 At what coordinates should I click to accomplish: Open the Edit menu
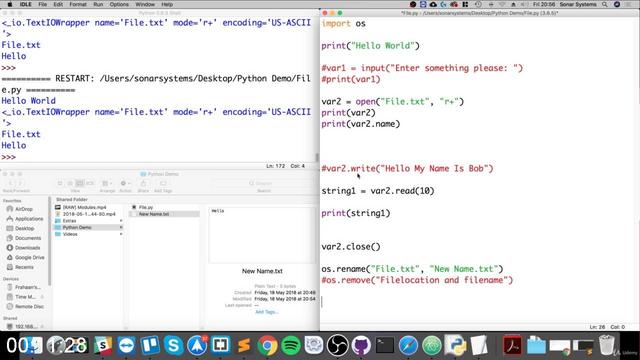point(58,4)
